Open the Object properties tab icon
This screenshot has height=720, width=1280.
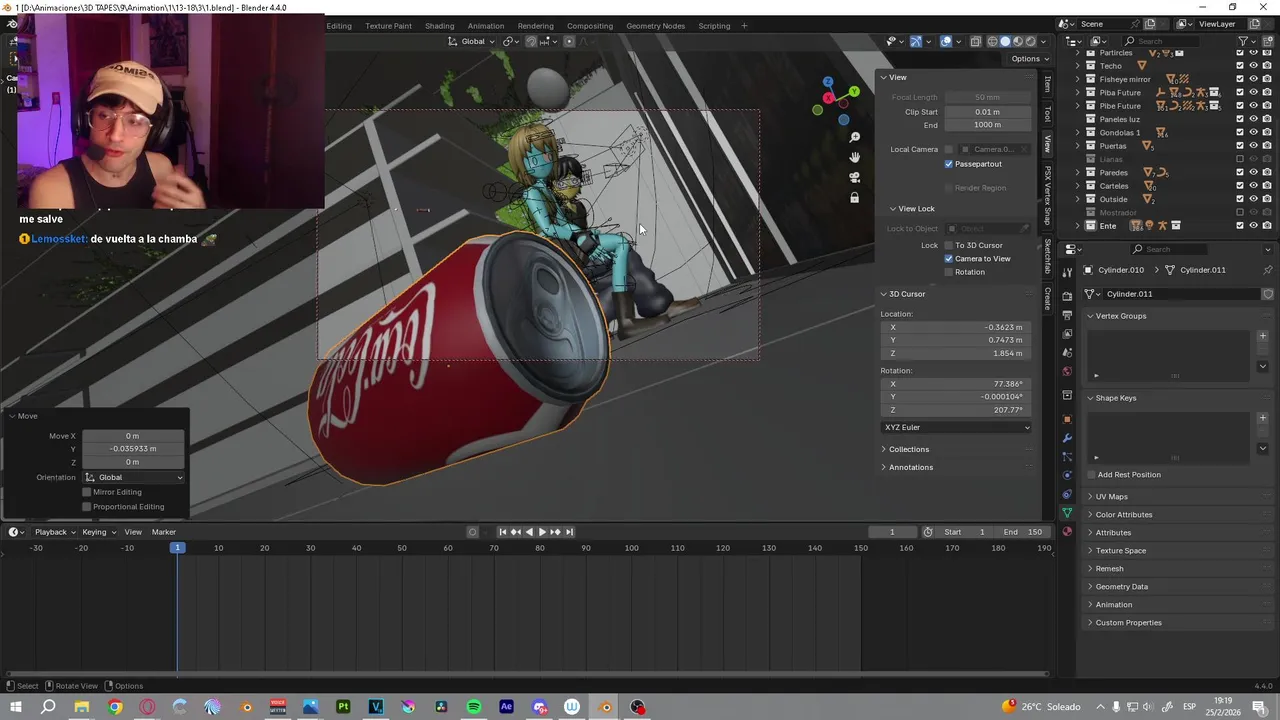click(1067, 419)
